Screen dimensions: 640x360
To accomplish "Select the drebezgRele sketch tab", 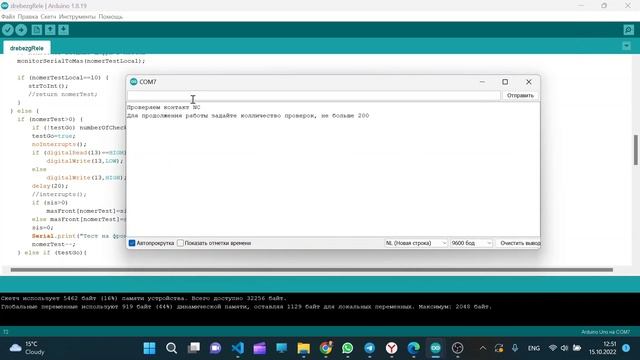I will click(x=27, y=48).
